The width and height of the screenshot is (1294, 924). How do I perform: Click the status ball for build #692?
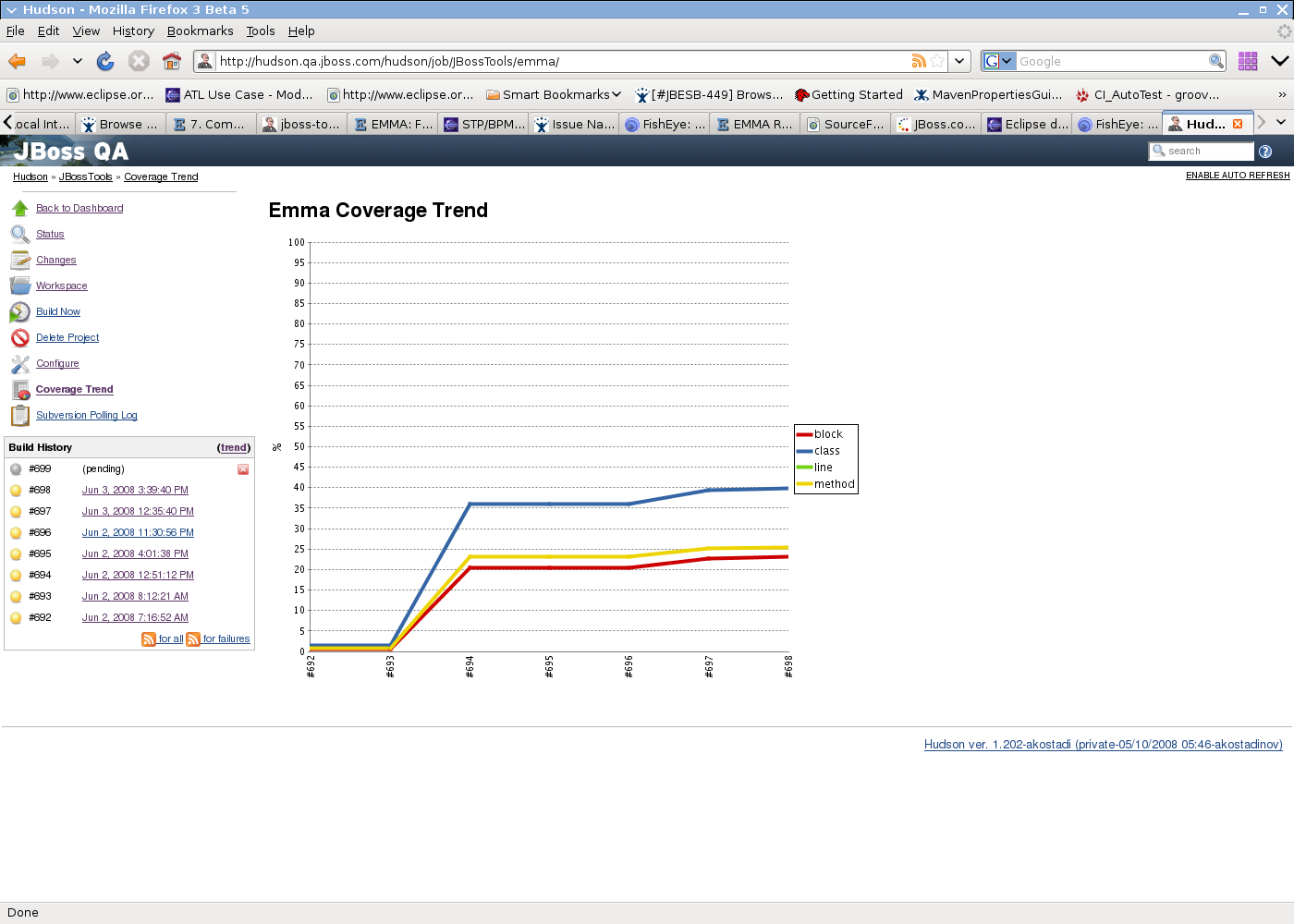click(x=16, y=618)
